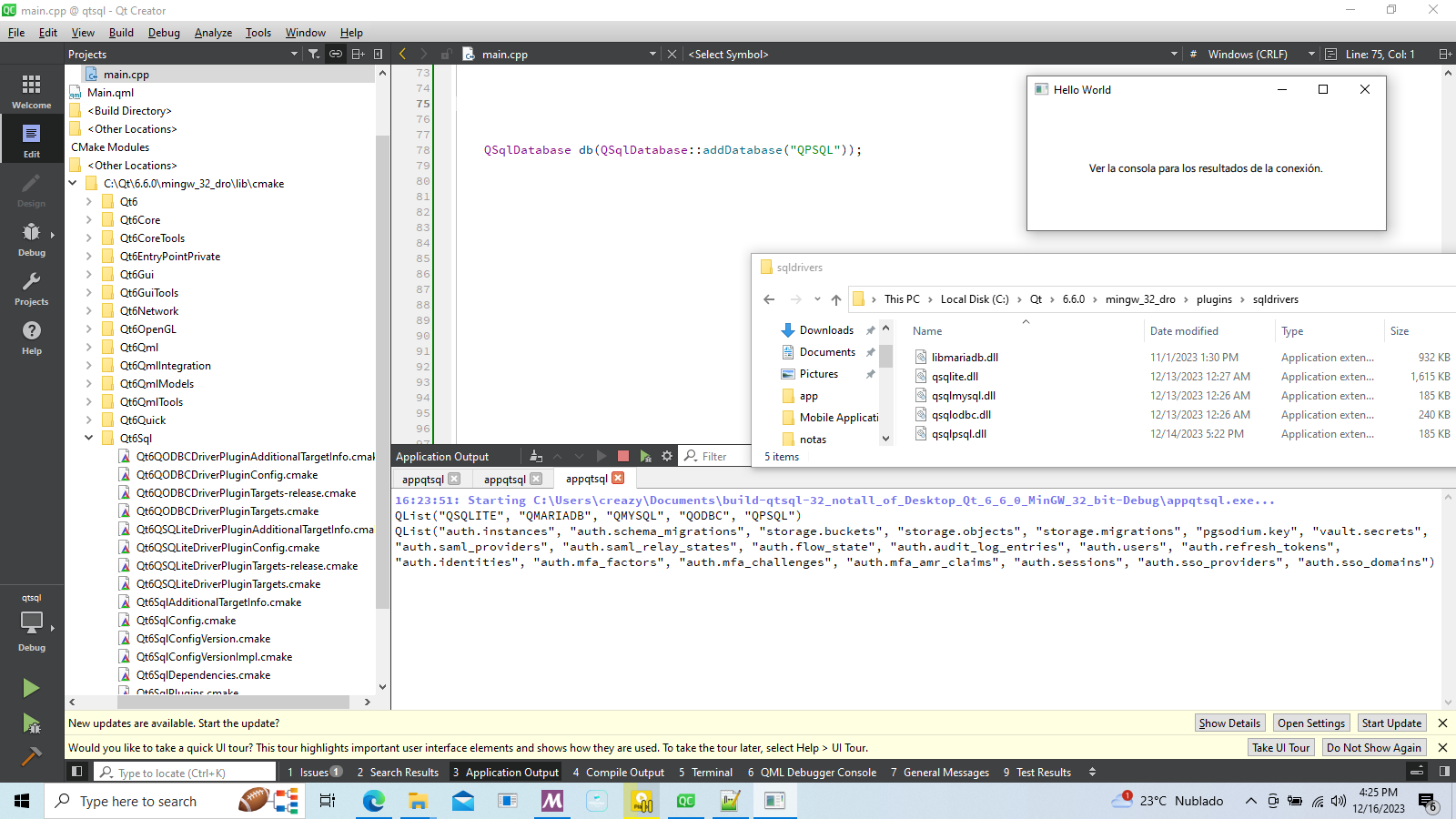Click the locator search field

[186, 772]
